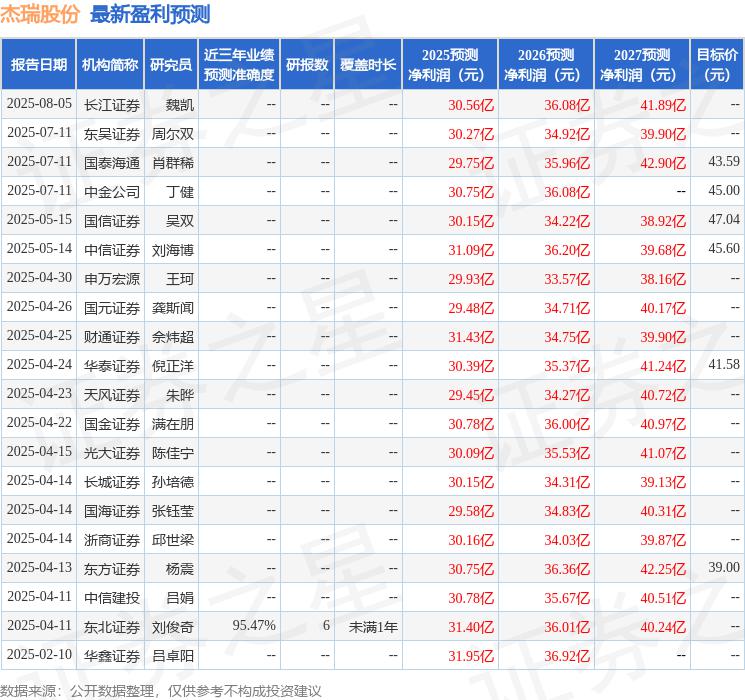The width and height of the screenshot is (745, 700).
Task: Select the 国元证券 institution cell
Action: (x=112, y=308)
